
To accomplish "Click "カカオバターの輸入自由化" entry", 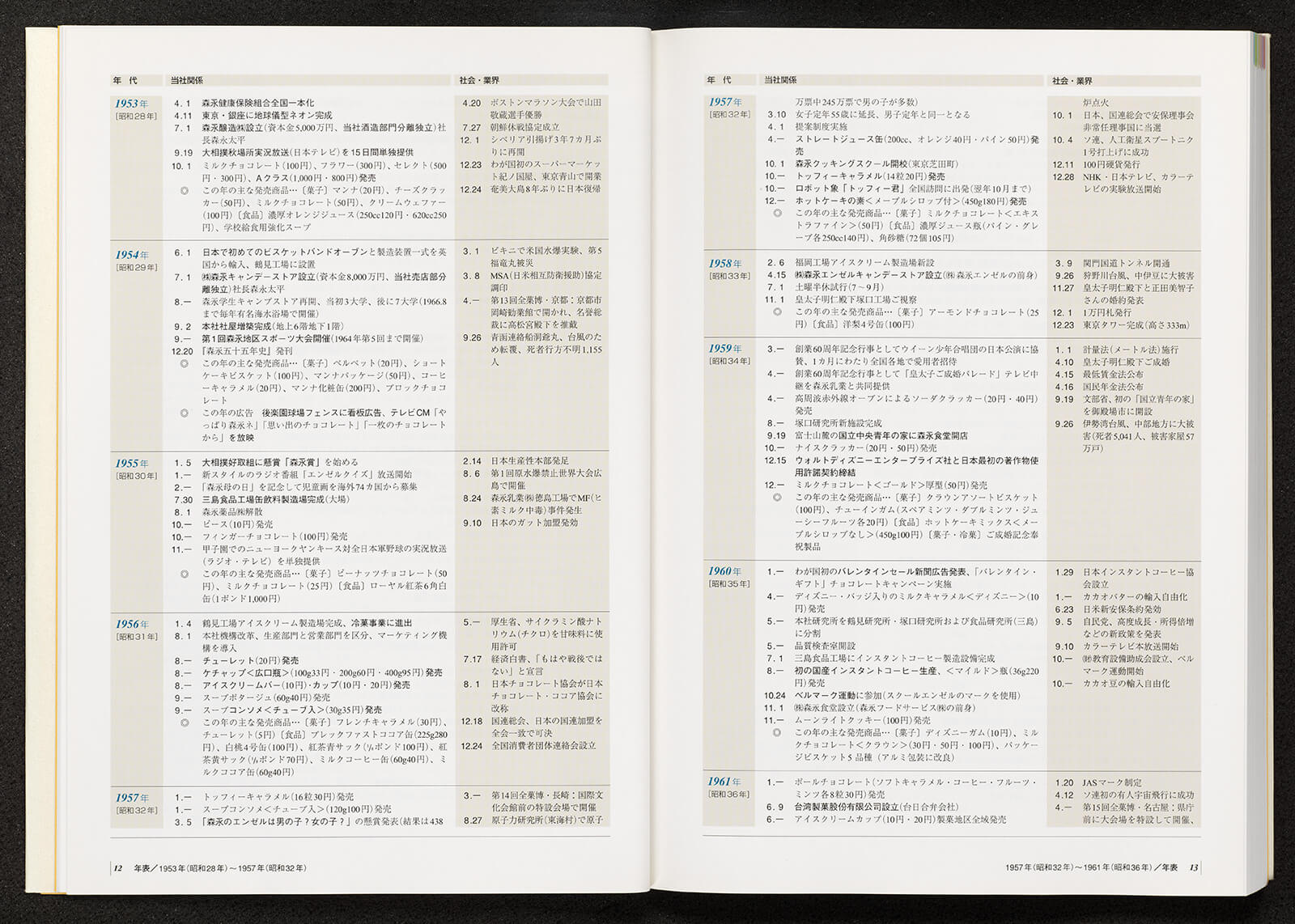I will (1135, 596).
